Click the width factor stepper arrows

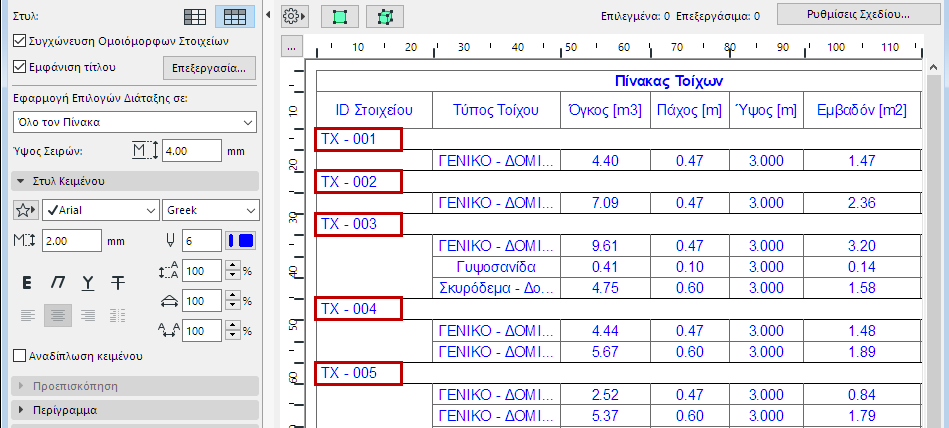[232, 300]
